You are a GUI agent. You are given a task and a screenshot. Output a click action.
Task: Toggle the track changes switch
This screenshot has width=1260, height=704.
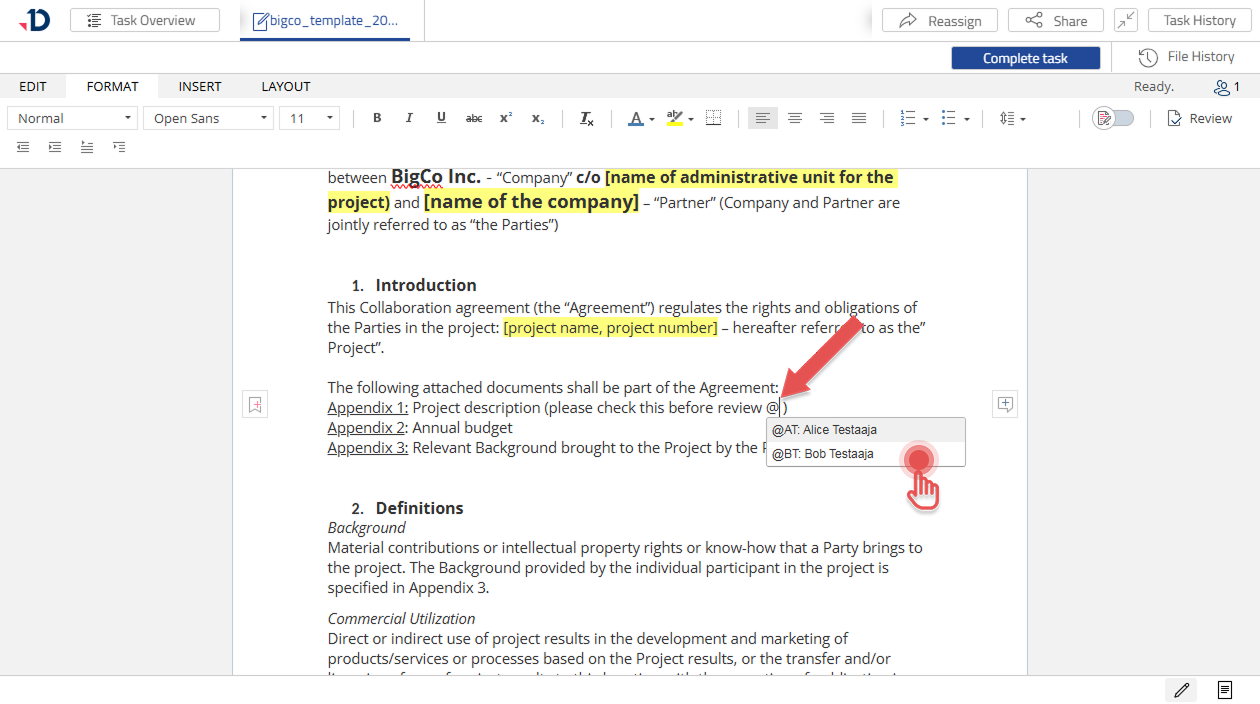coord(1114,118)
